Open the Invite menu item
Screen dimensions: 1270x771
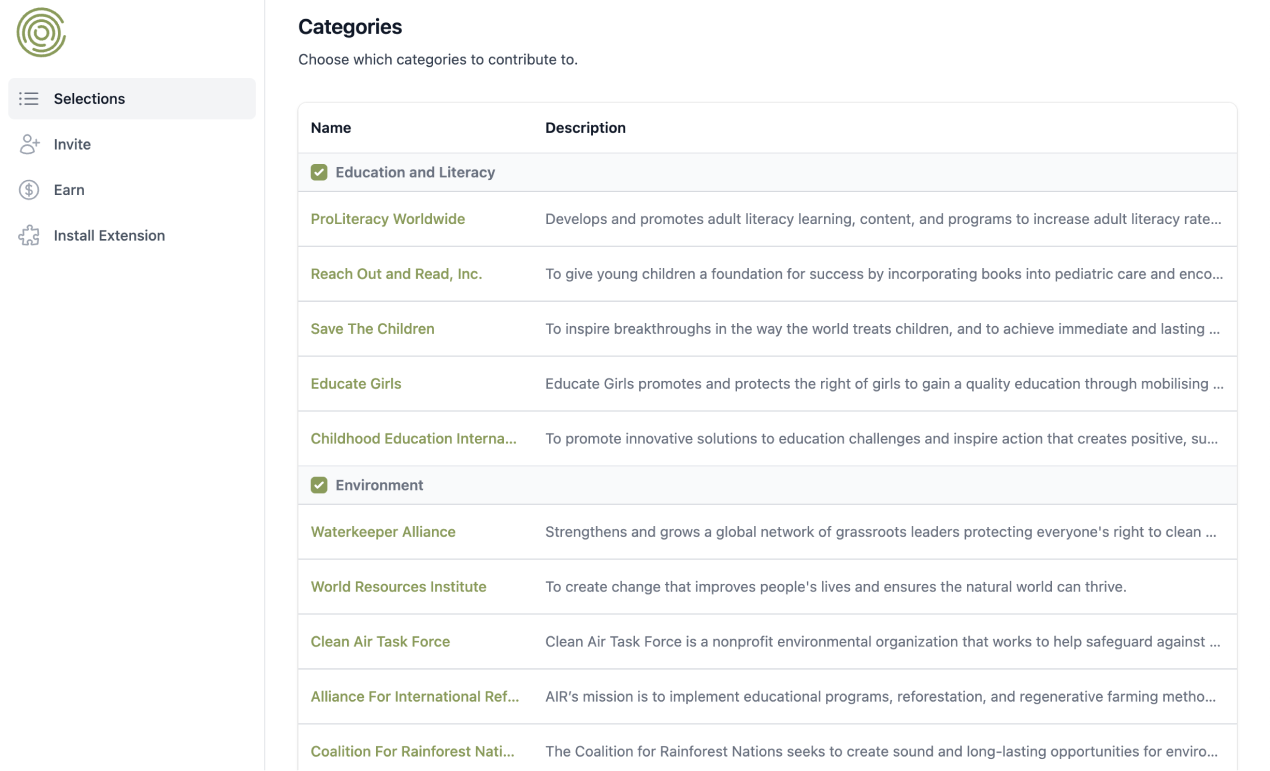[132, 144]
